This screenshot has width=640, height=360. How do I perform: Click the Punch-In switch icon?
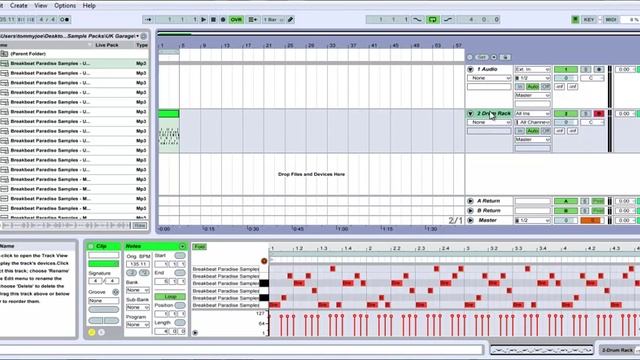[418, 20]
